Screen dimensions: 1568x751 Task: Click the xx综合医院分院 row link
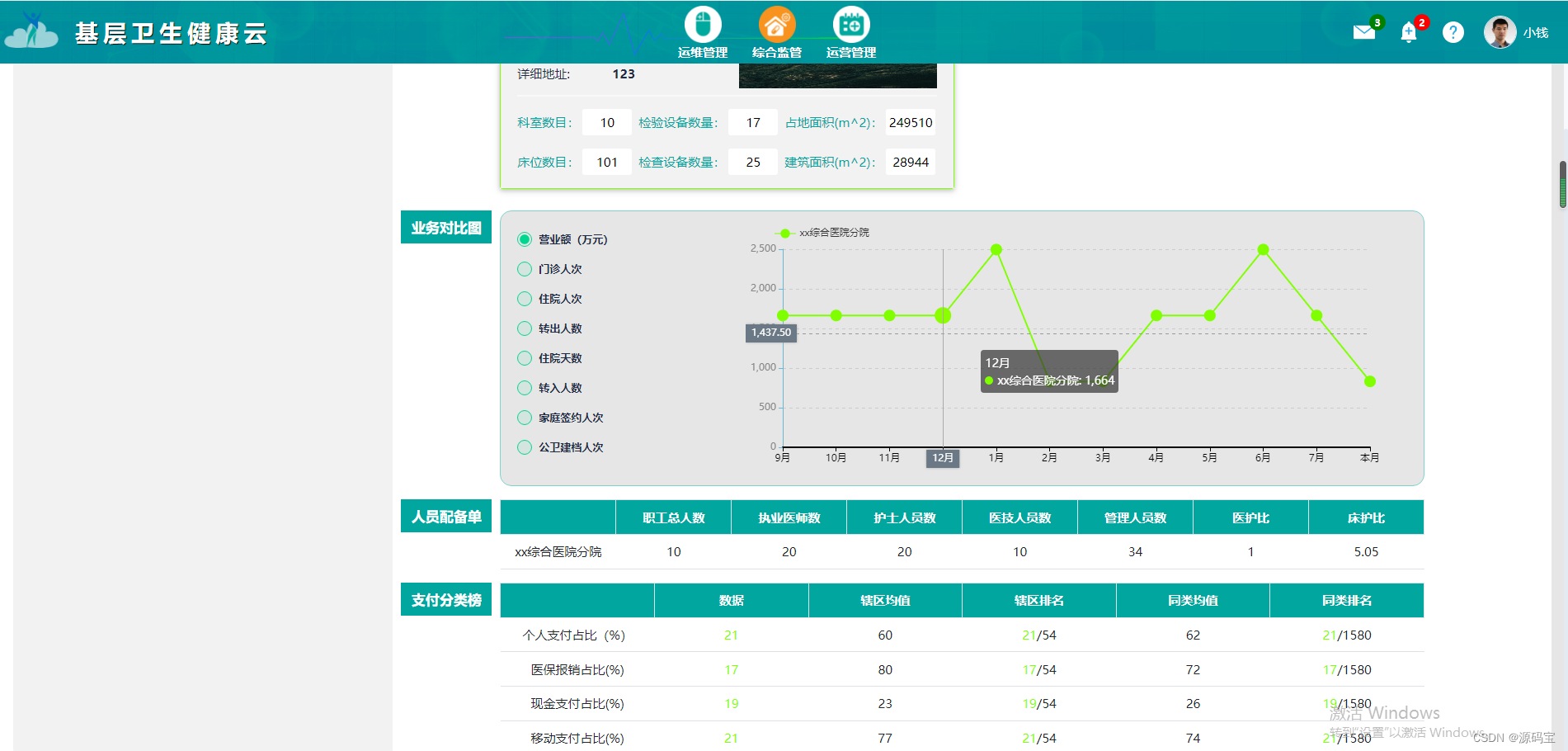(x=558, y=551)
